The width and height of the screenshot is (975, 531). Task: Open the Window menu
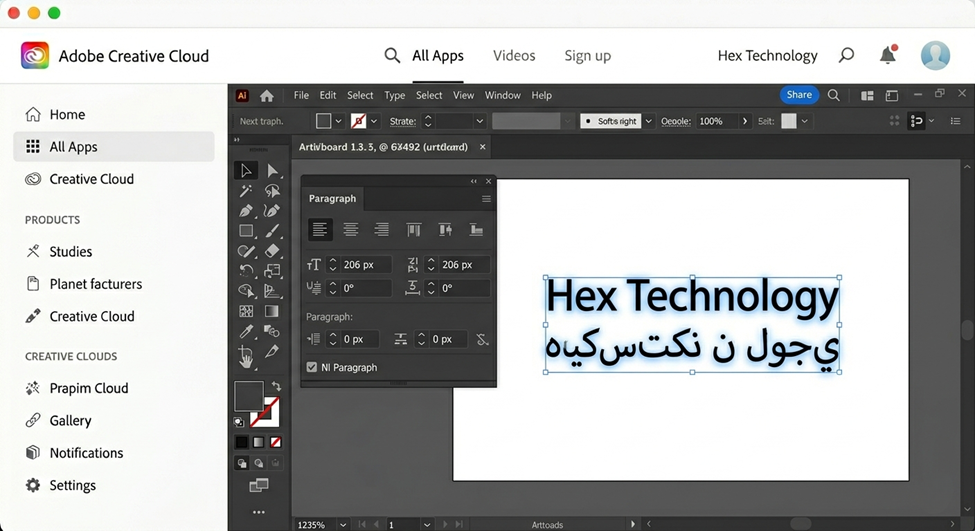tap(502, 95)
